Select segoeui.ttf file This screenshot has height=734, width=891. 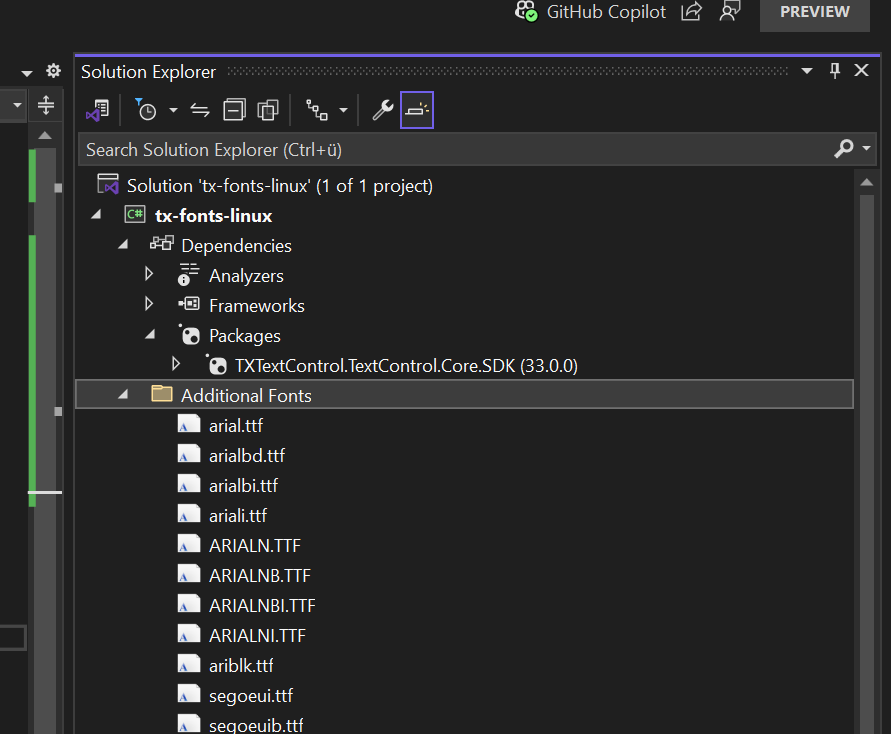tap(251, 696)
